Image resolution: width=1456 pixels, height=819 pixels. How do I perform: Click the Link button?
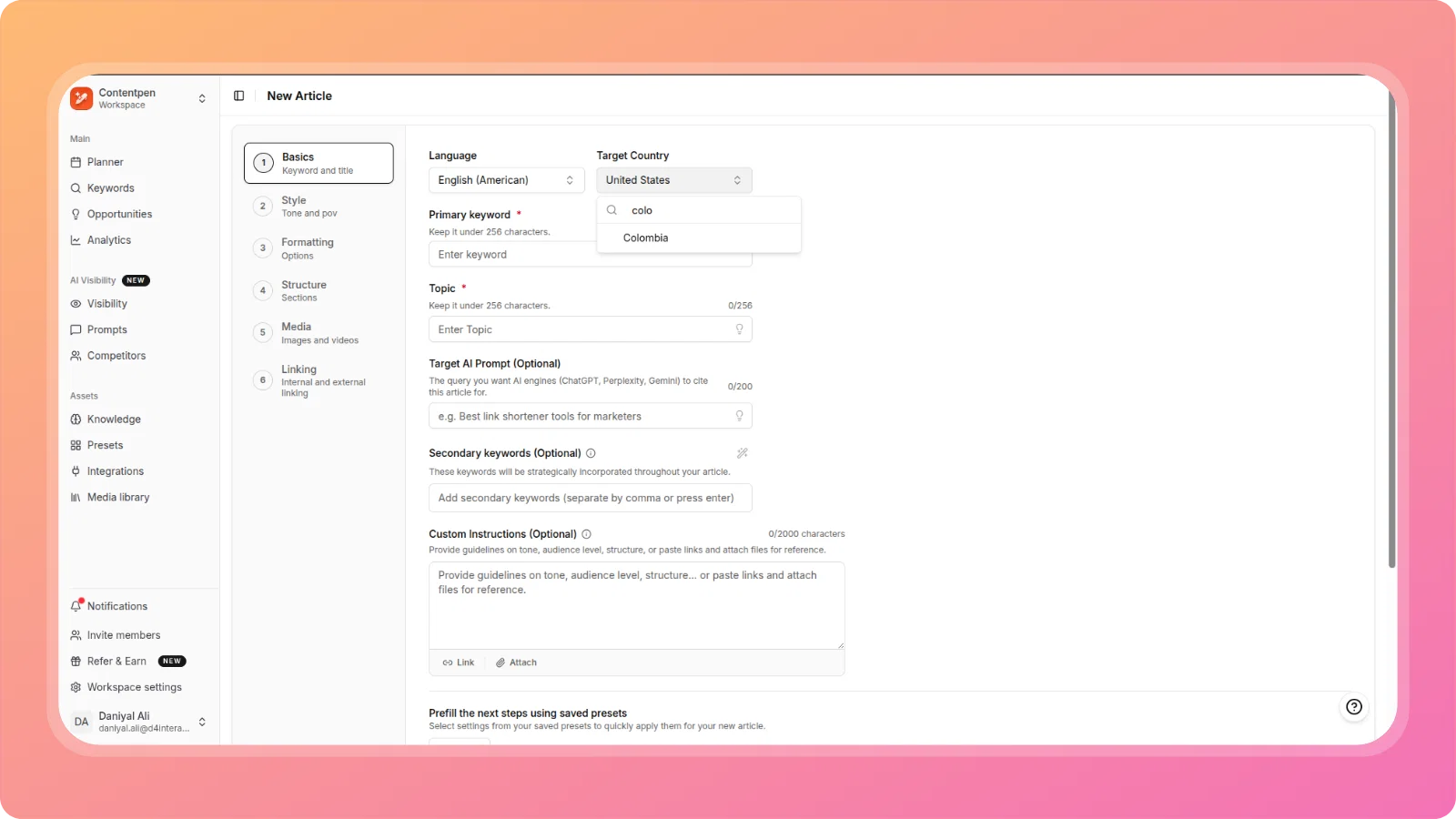[459, 662]
